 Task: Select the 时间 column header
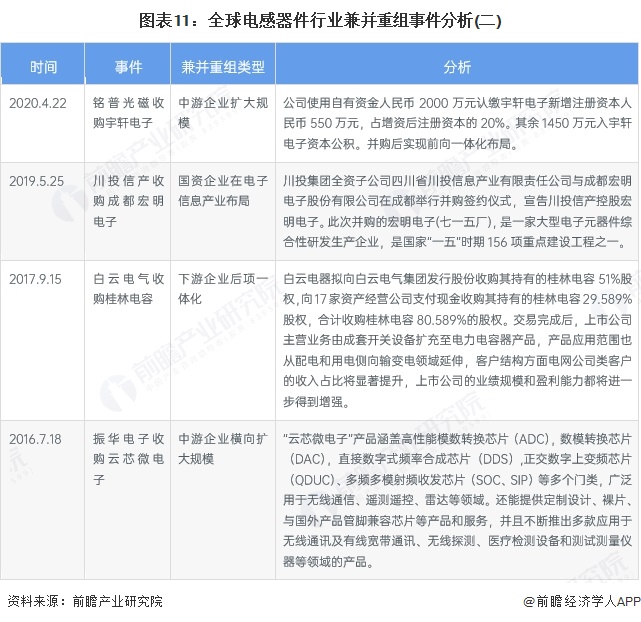pyautogui.click(x=44, y=66)
